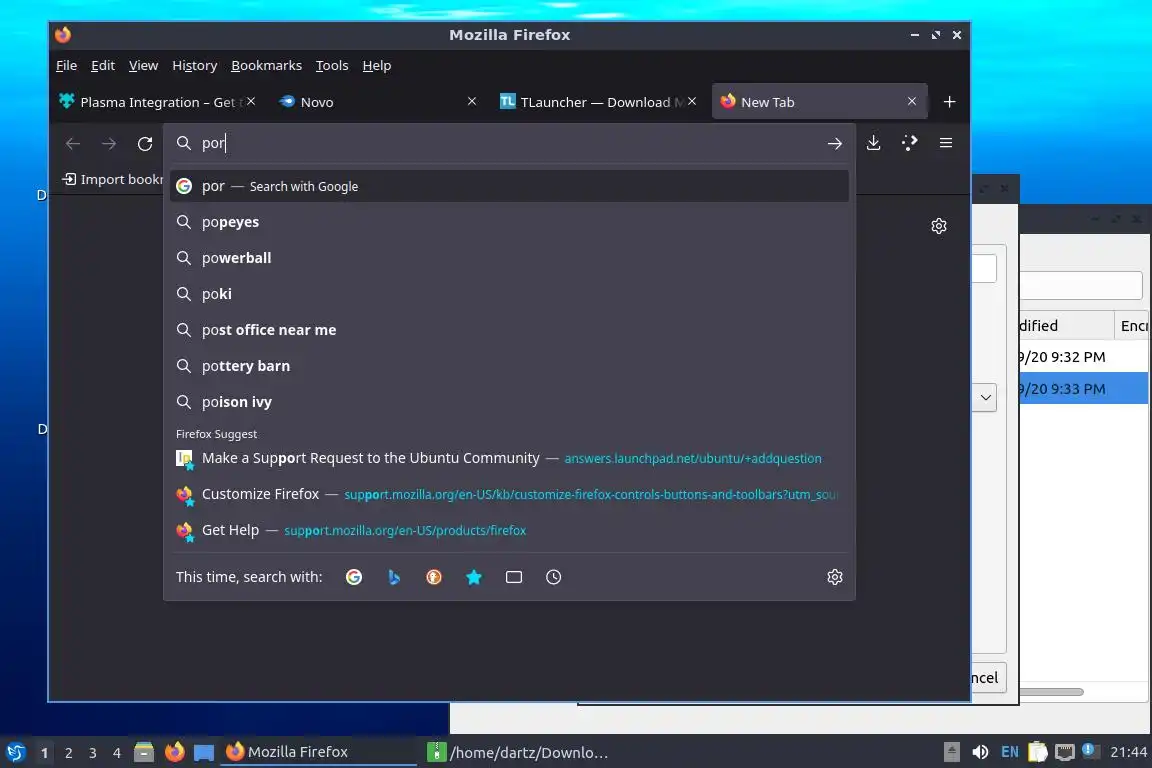
Task: Select row dated 9:32 PM in file list
Action: 1084,357
